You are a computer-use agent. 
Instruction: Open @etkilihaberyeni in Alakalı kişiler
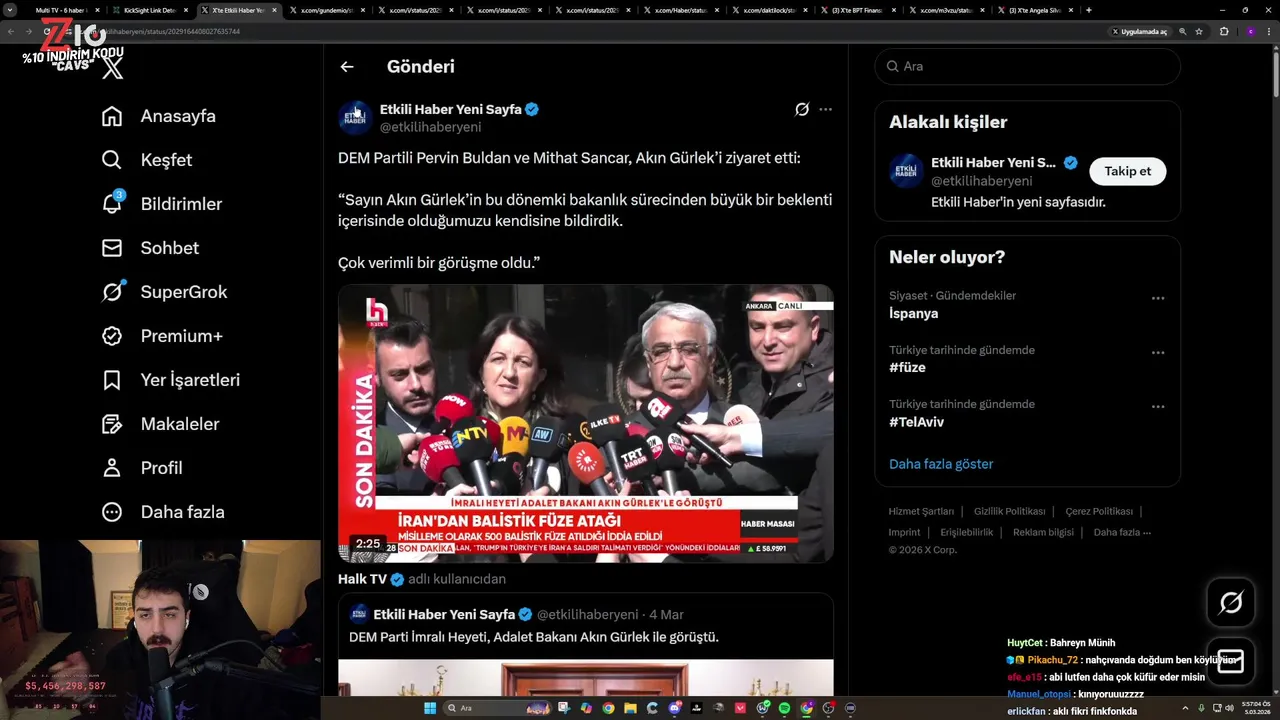pos(981,181)
